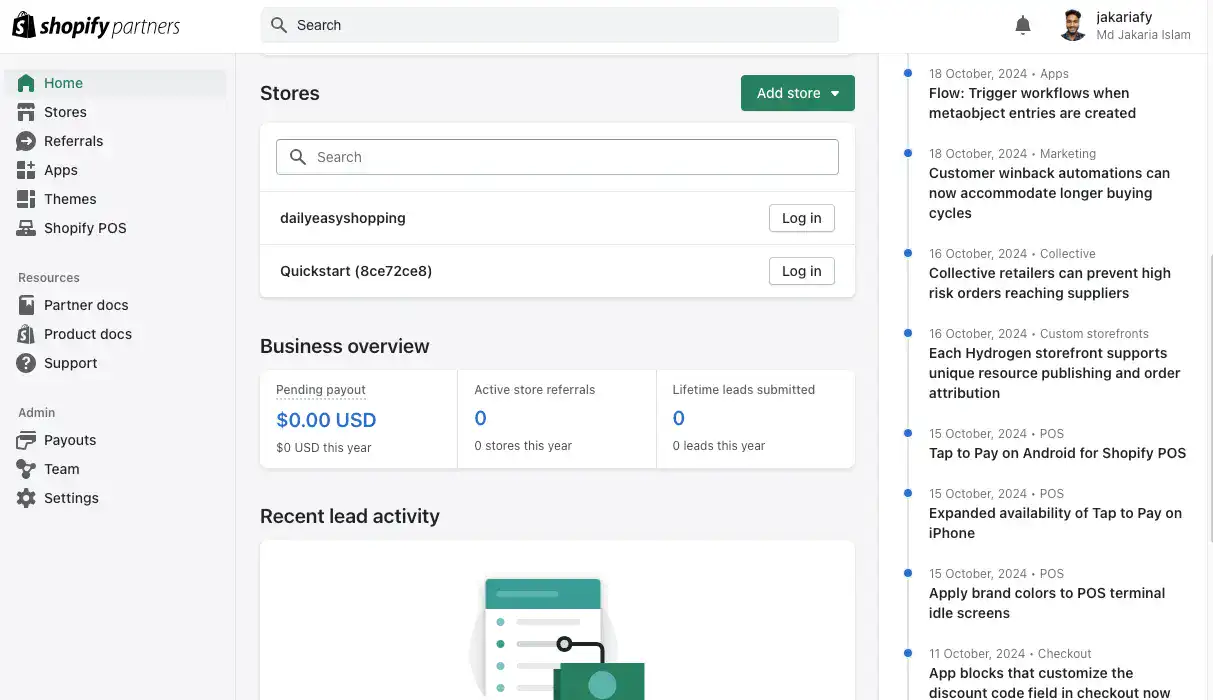Open Flow trigger workflows metaobject article
Image resolution: width=1213 pixels, height=700 pixels.
point(1032,103)
